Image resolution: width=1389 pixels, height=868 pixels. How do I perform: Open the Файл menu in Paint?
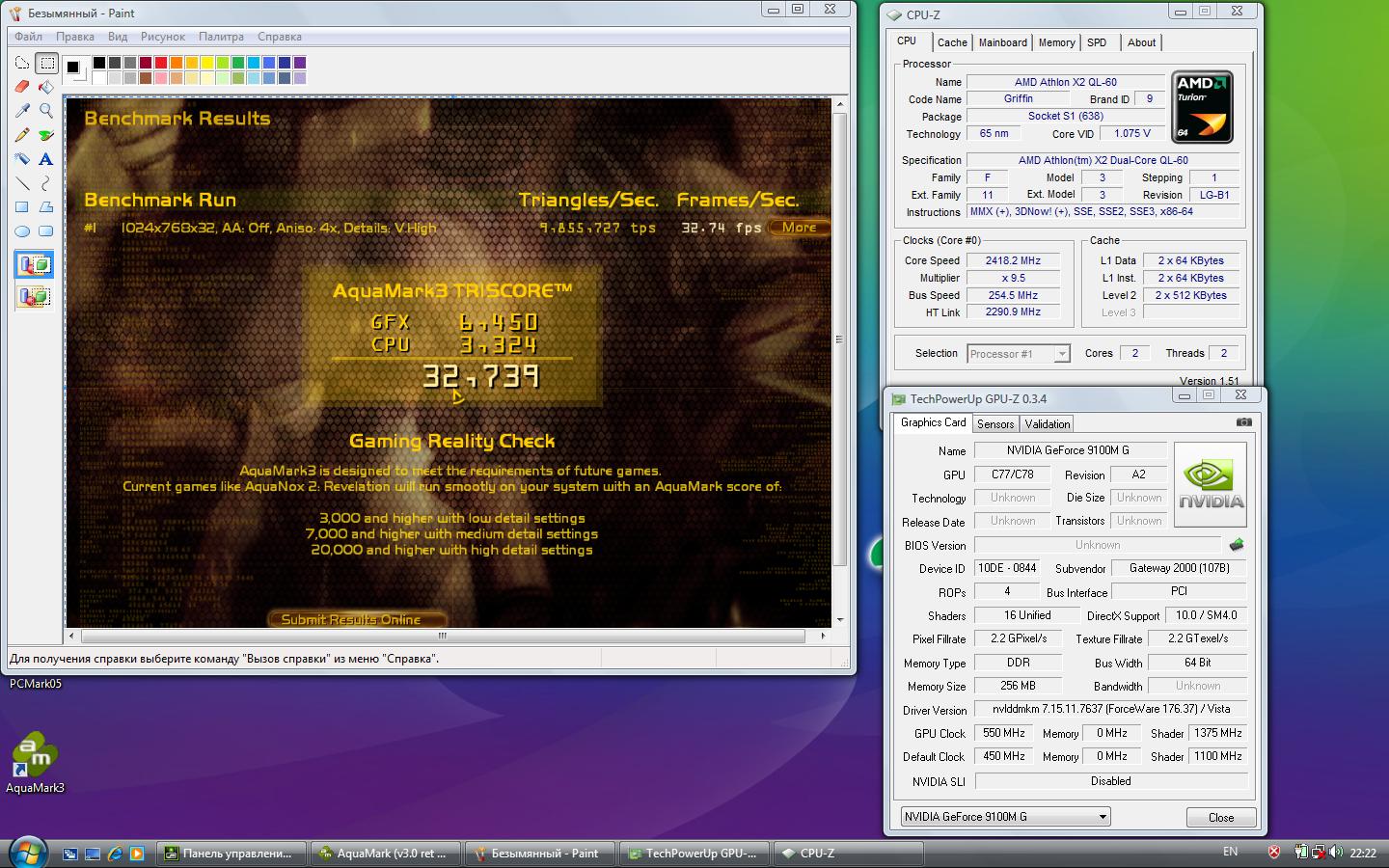[28, 37]
